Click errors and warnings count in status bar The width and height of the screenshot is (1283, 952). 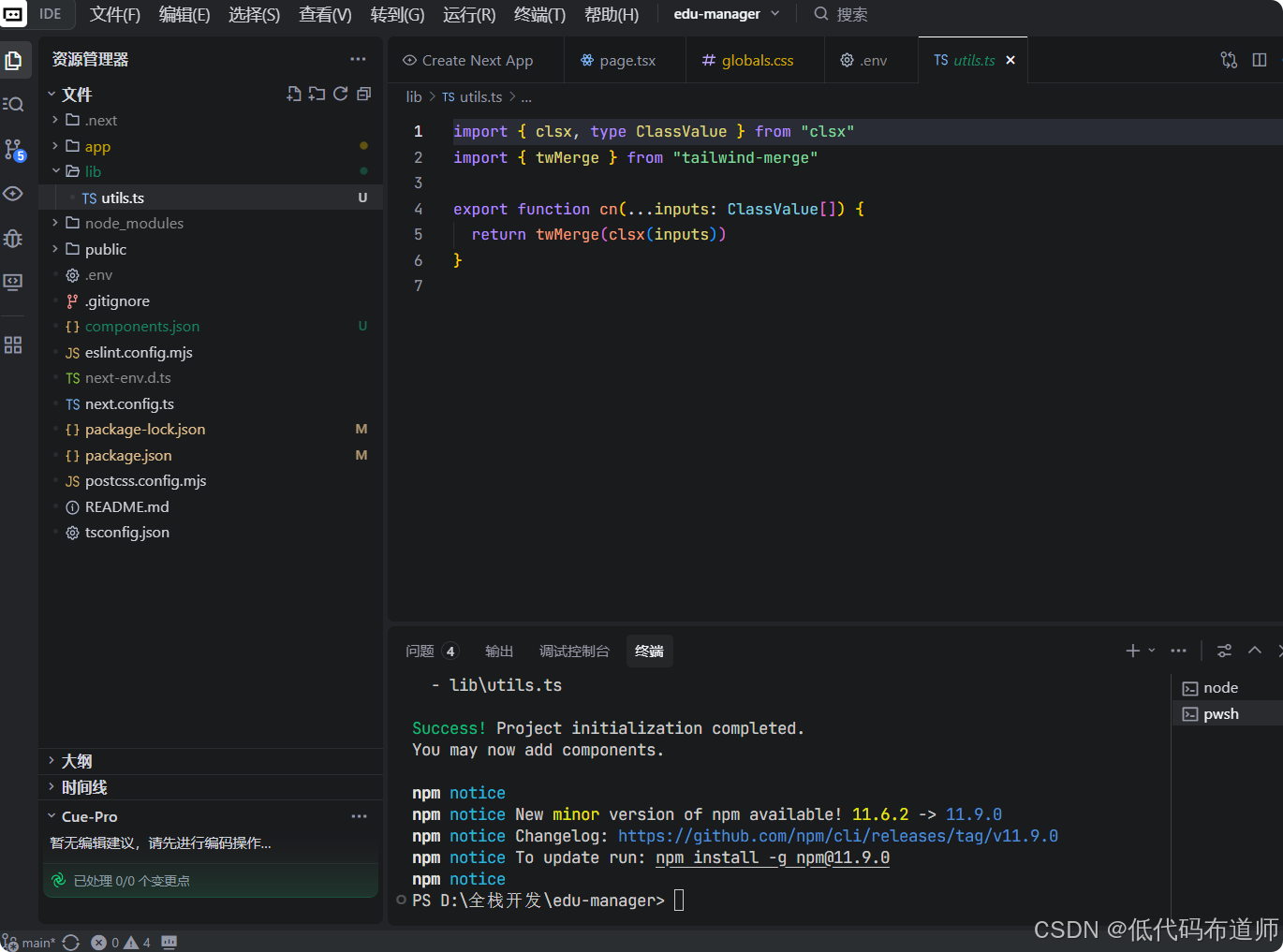[121, 943]
